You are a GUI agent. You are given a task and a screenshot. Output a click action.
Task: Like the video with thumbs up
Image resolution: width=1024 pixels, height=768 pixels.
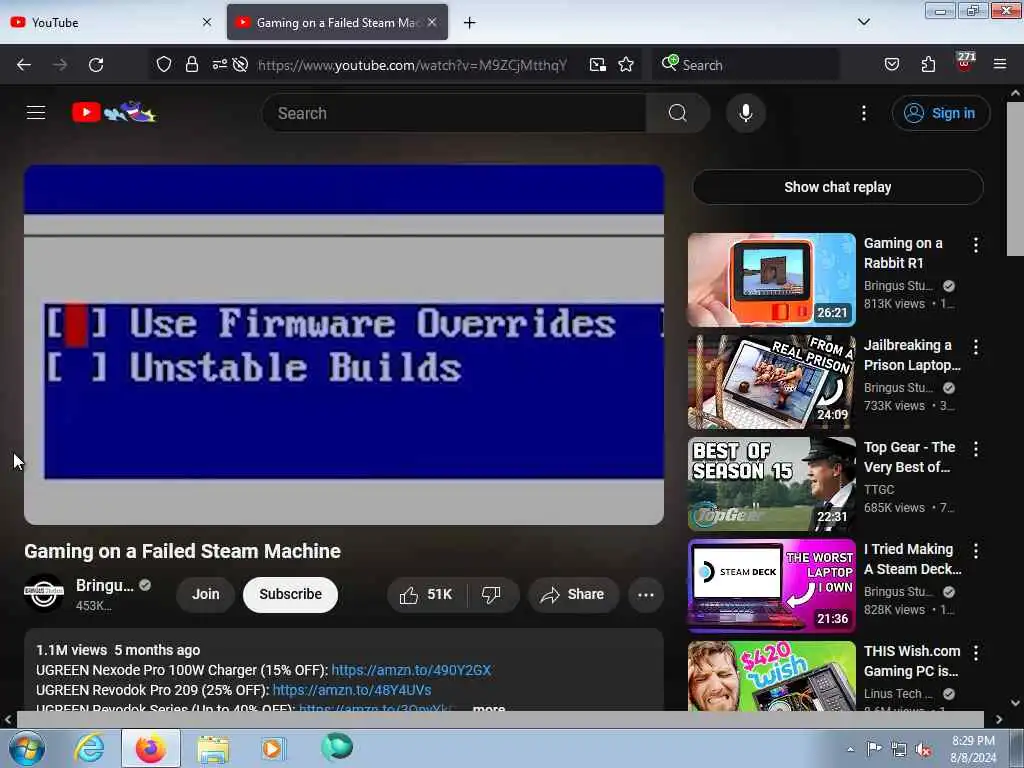click(427, 594)
